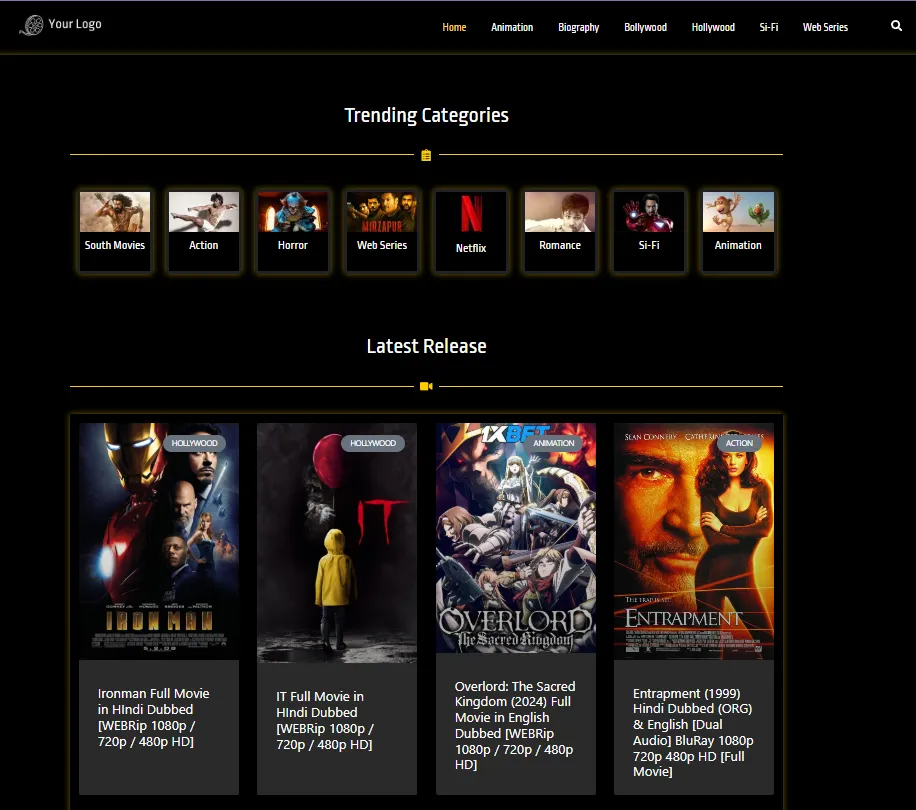Open the Home menu item
The width and height of the screenshot is (916, 810).
point(454,27)
